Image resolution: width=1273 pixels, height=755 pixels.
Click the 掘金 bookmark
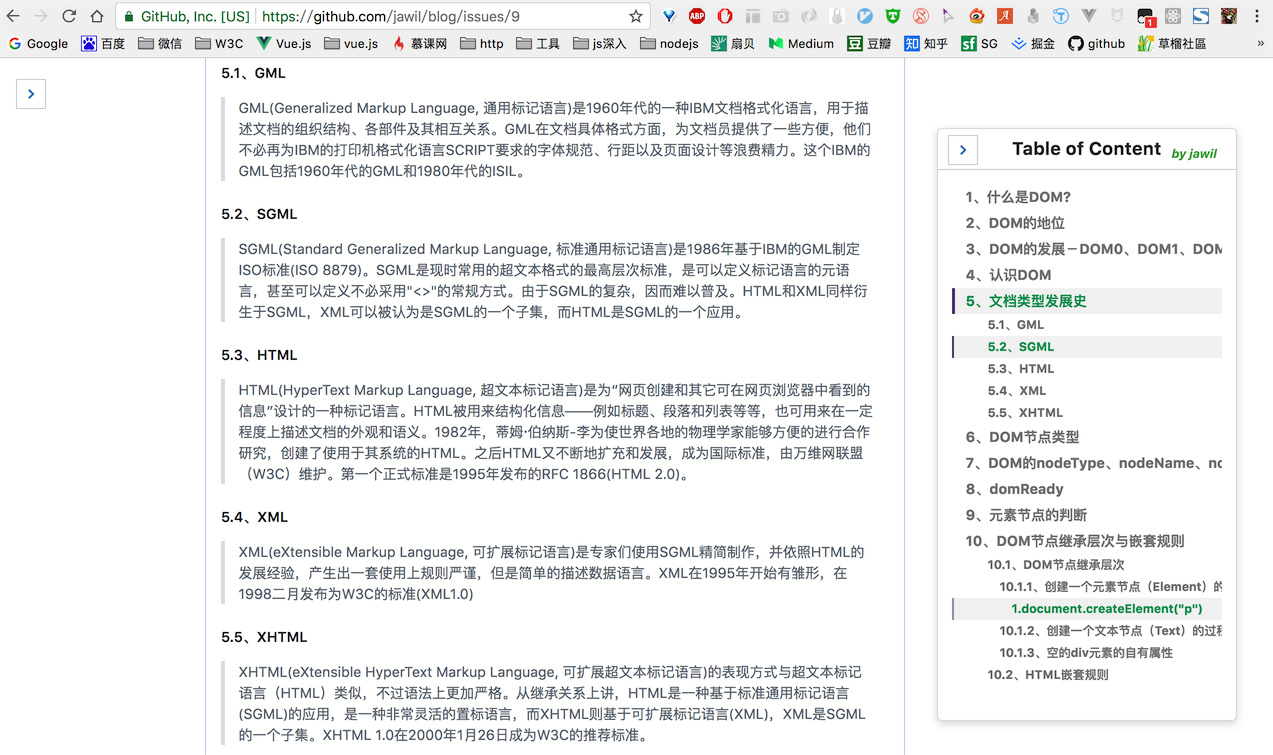pyautogui.click(x=1031, y=43)
